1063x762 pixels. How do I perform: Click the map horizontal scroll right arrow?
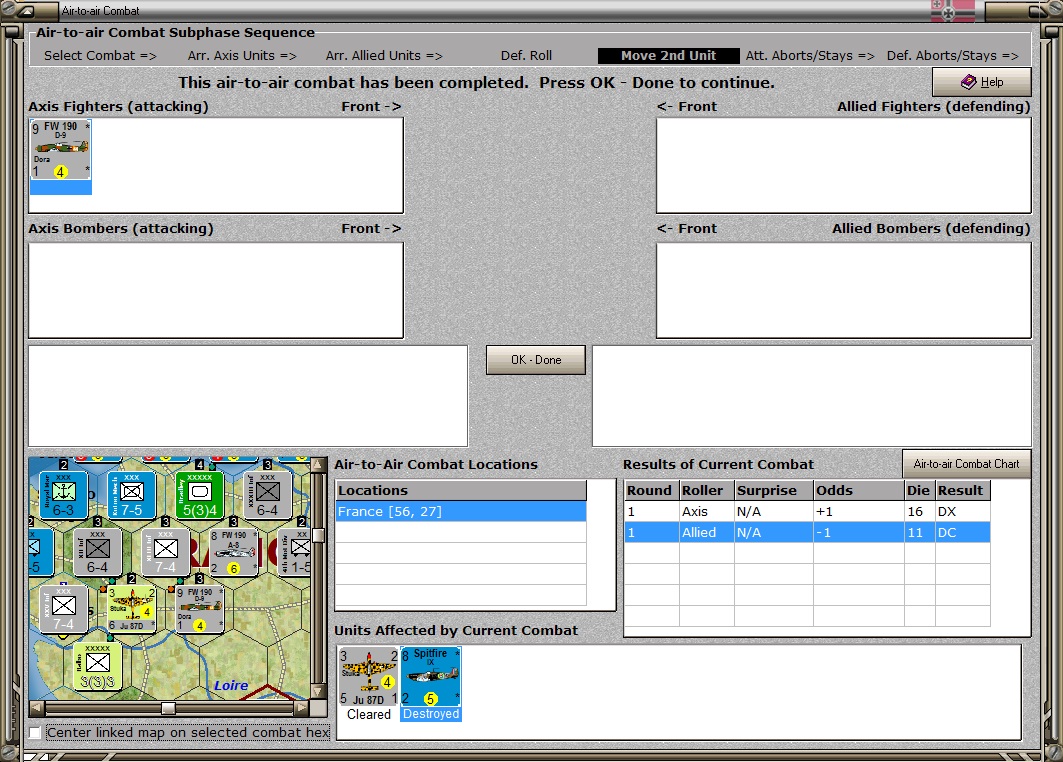point(302,708)
